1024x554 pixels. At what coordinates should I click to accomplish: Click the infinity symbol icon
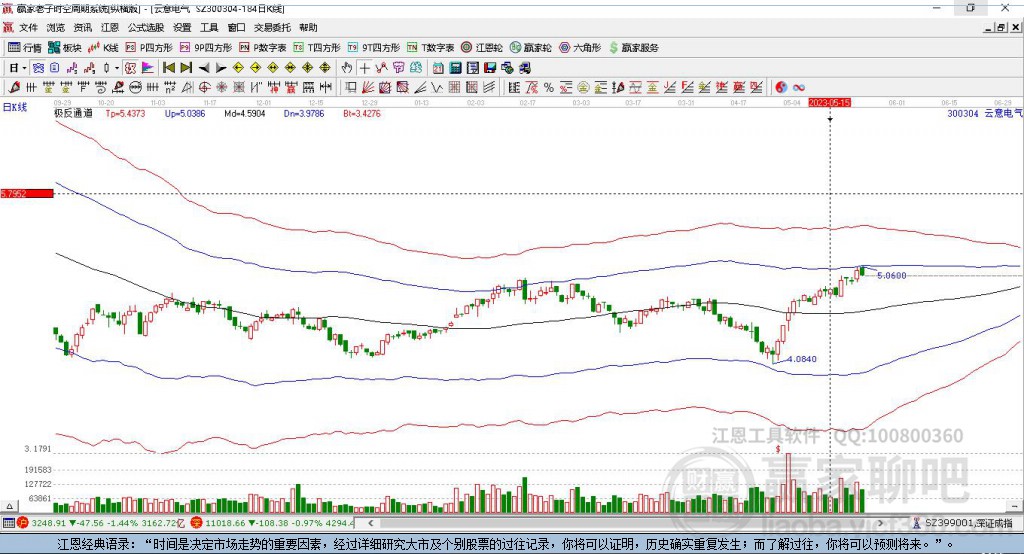(799, 87)
